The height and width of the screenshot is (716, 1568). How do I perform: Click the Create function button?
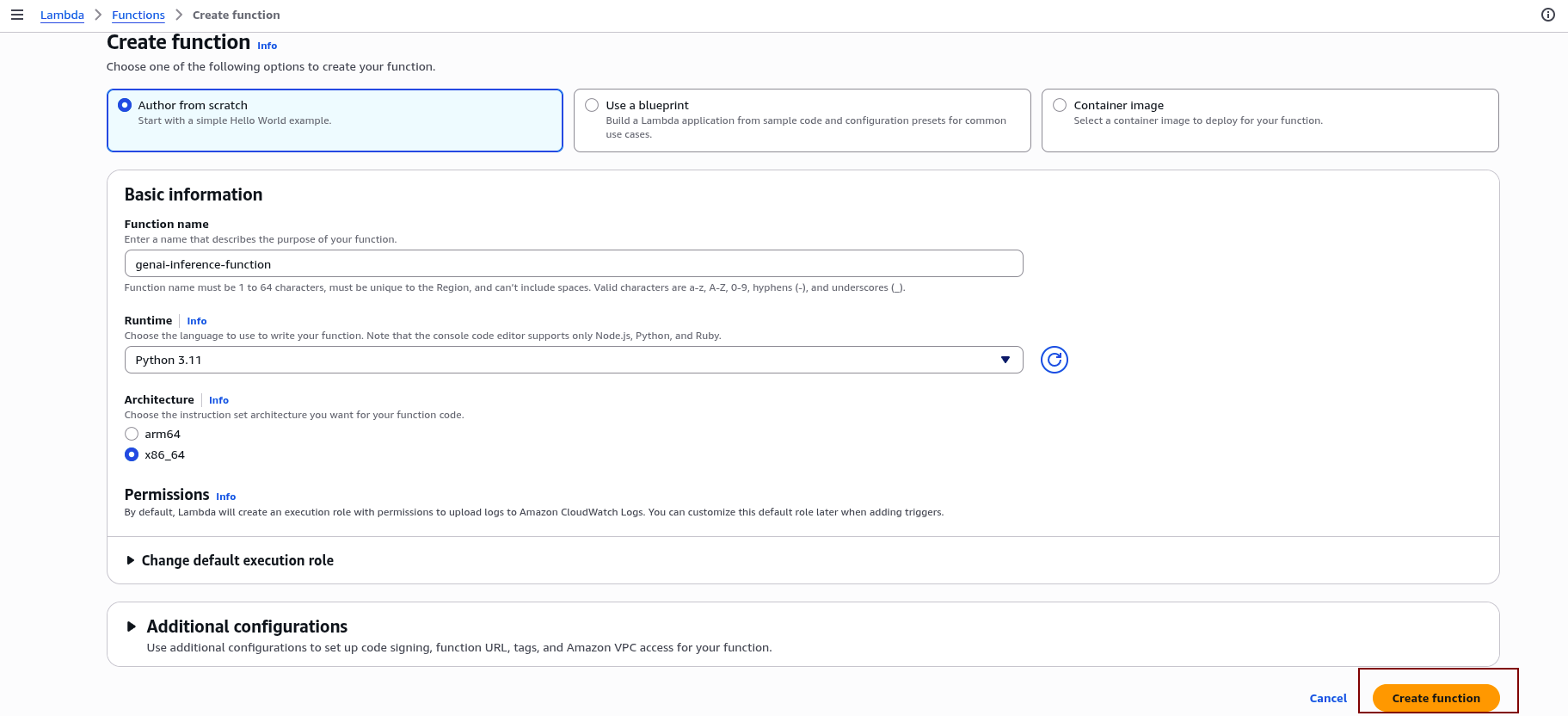[x=1436, y=698]
